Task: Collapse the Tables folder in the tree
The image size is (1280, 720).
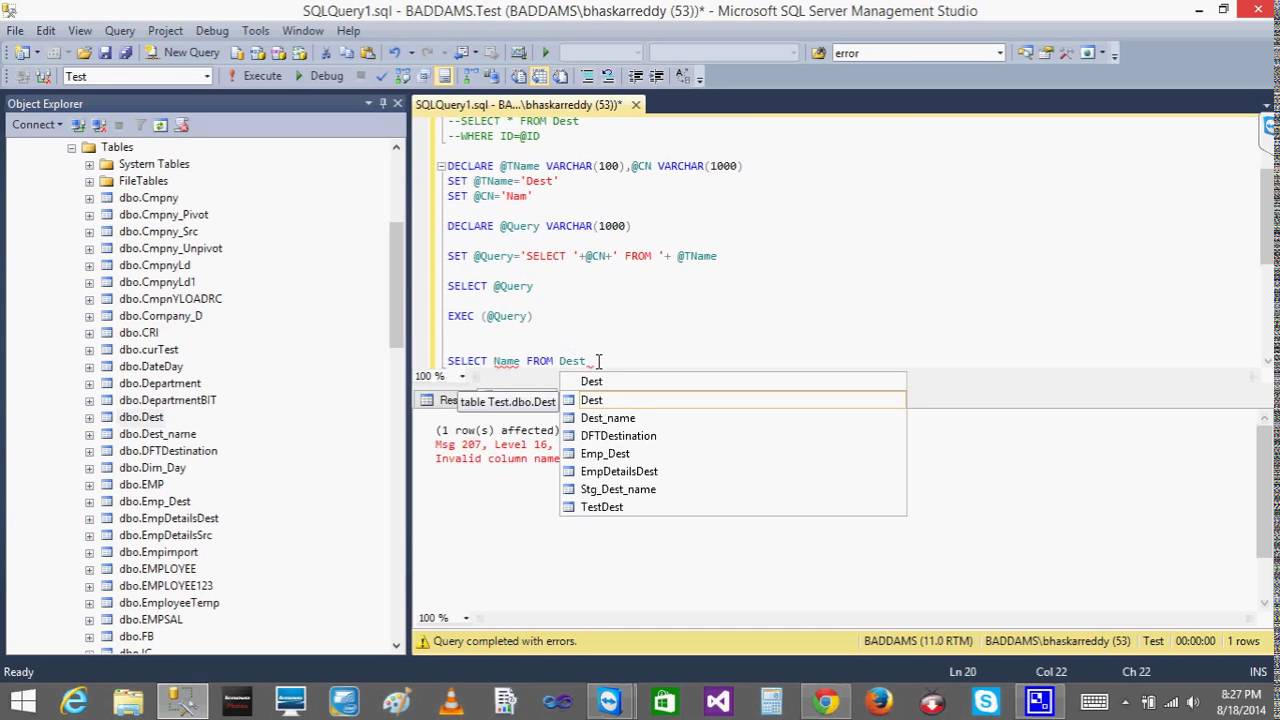Action: 72,147
